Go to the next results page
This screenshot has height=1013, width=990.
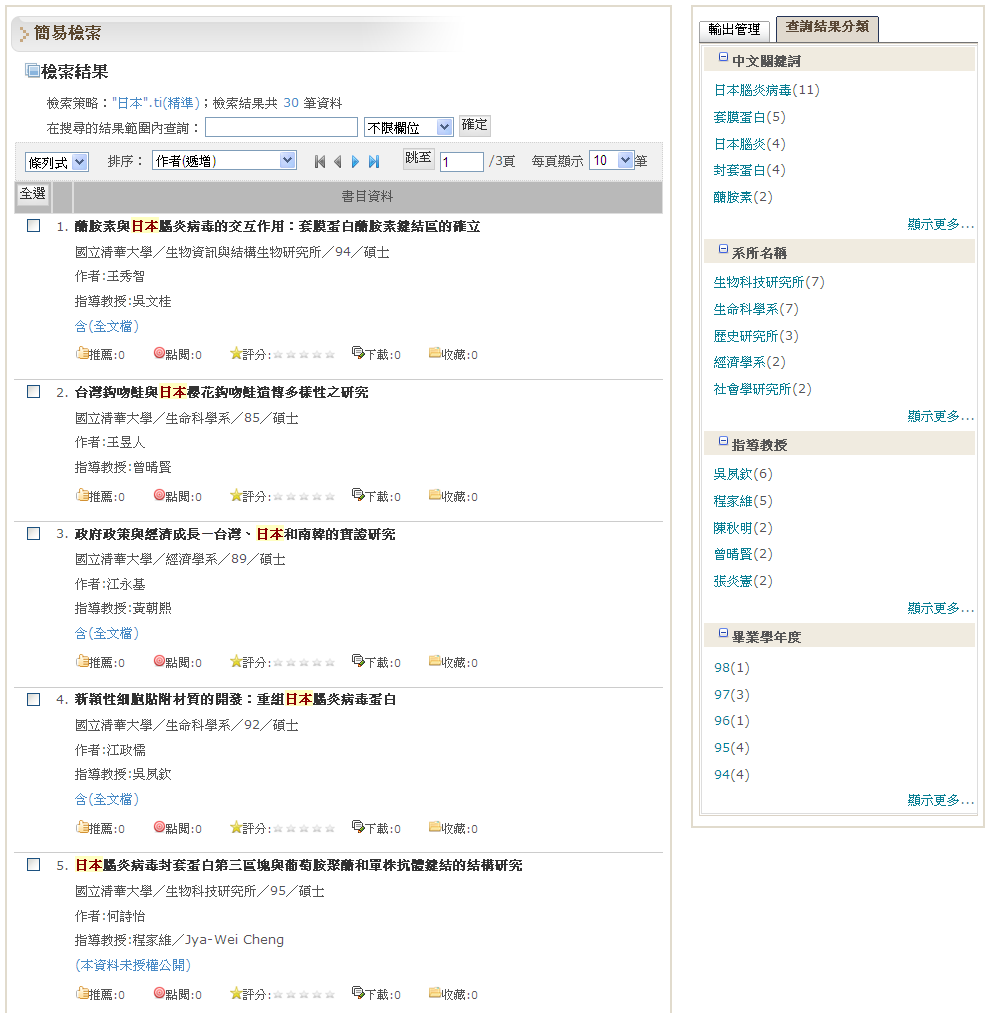[x=355, y=161]
